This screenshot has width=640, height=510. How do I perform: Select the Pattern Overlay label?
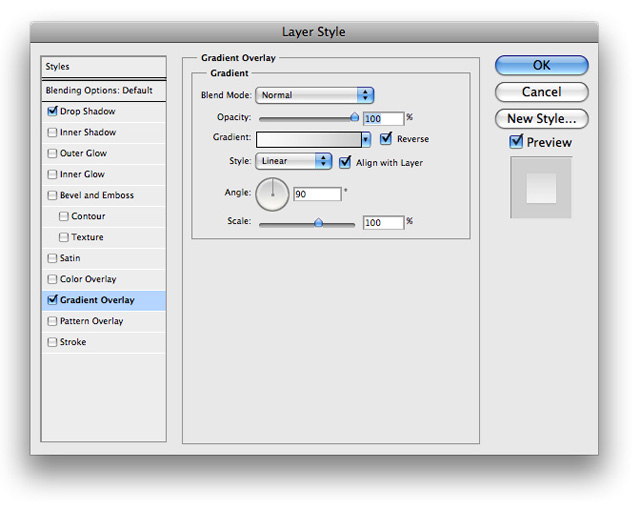91,321
